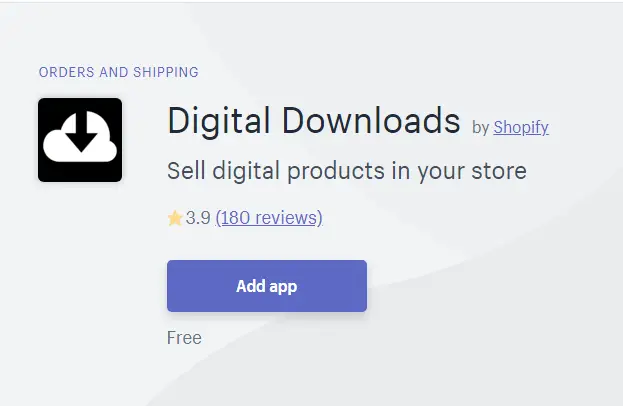Screen dimensions: 623x406
Task: Click the Digital Downloads title heading
Action: point(313,120)
